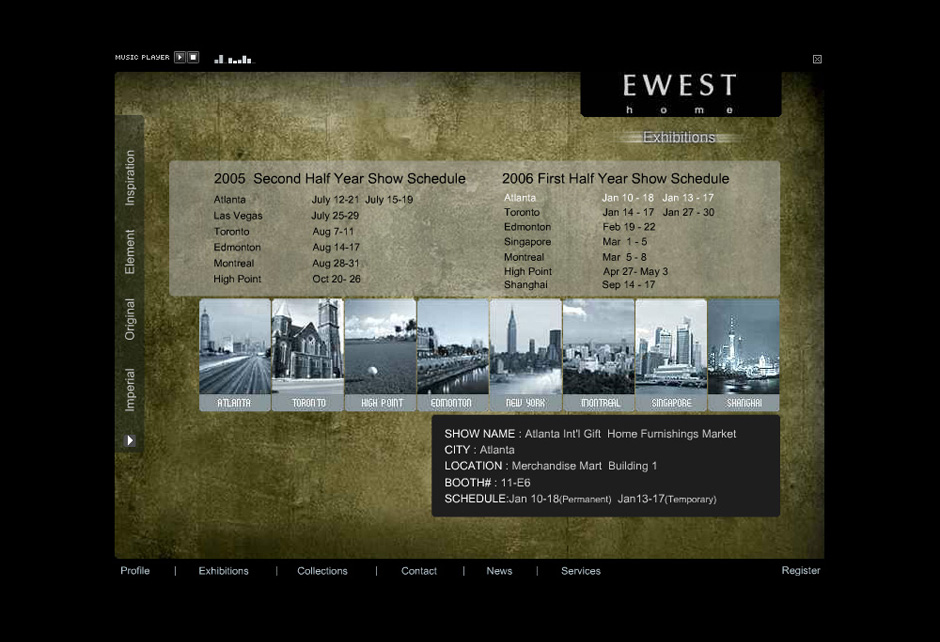940x642 pixels.
Task: Open Exhibitions in the bottom menu
Action: [224, 571]
